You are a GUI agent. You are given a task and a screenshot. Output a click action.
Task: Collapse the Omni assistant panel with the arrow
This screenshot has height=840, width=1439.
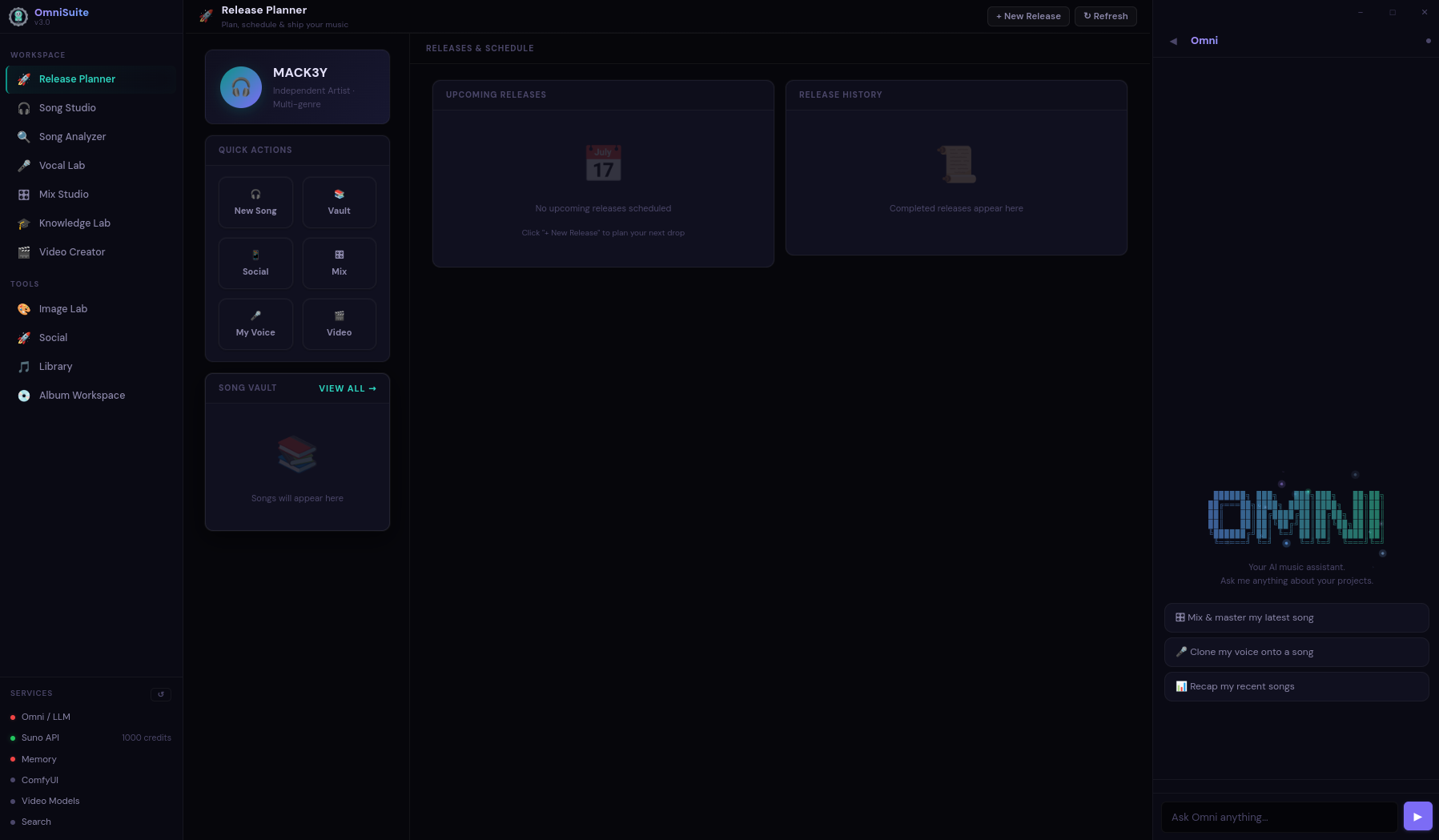point(1172,40)
